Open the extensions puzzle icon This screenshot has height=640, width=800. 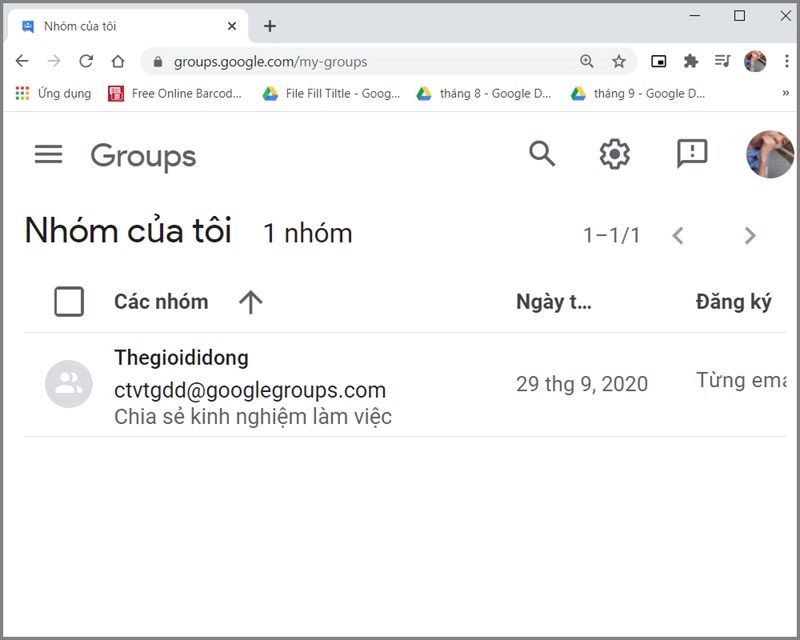[x=691, y=61]
